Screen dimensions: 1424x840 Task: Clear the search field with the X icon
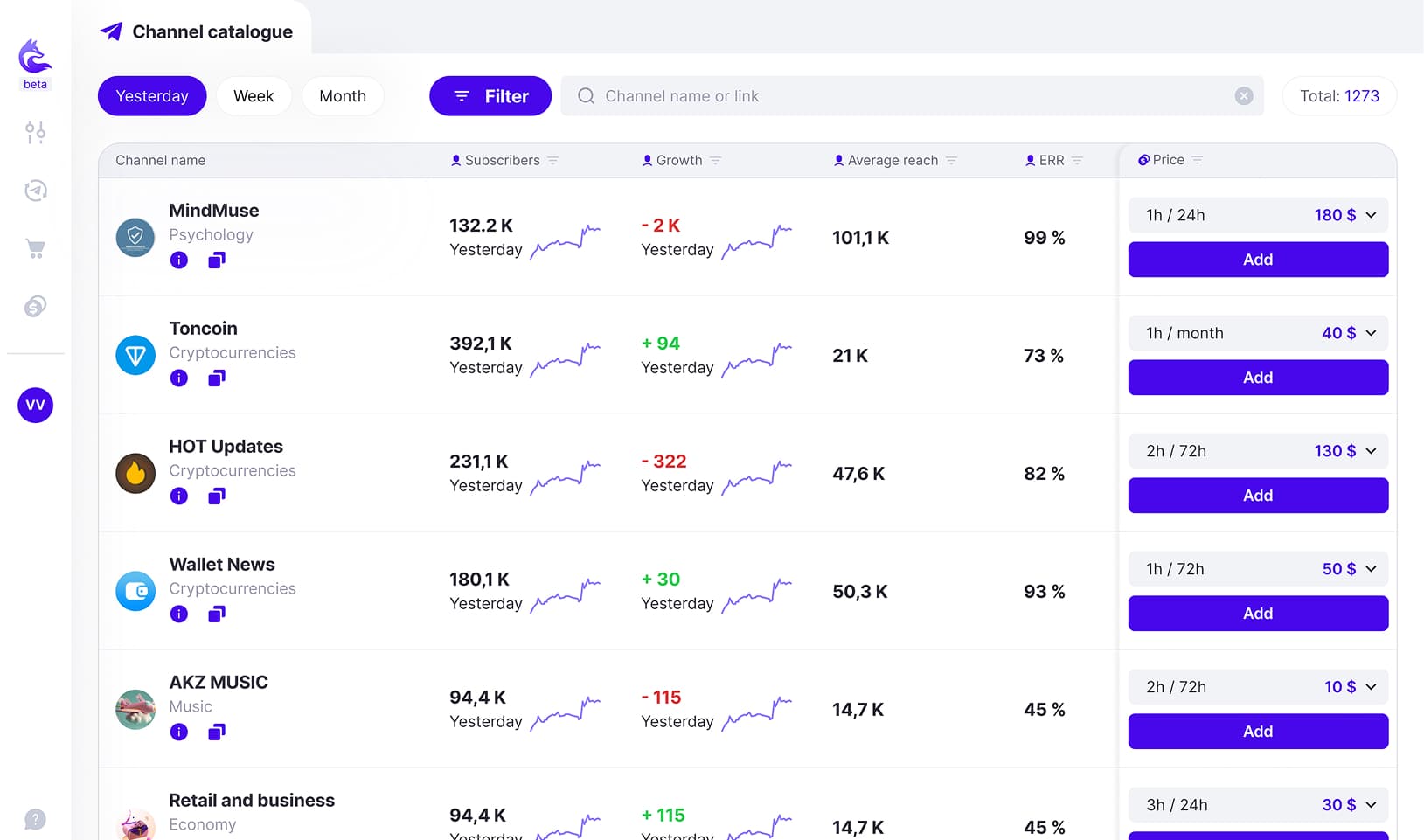pos(1243,96)
